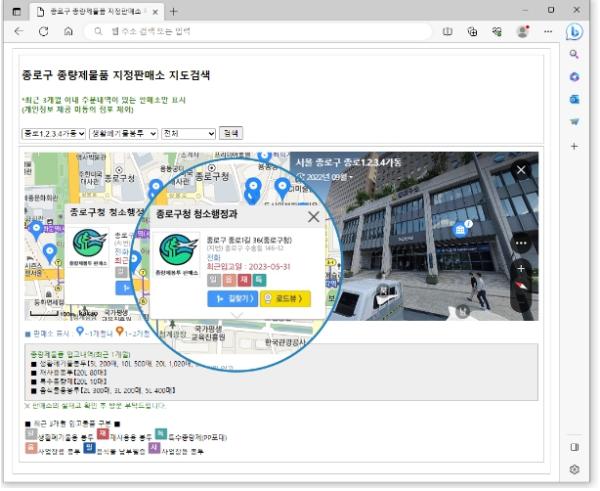Close the street view panel
600x491 pixels.
[520, 170]
